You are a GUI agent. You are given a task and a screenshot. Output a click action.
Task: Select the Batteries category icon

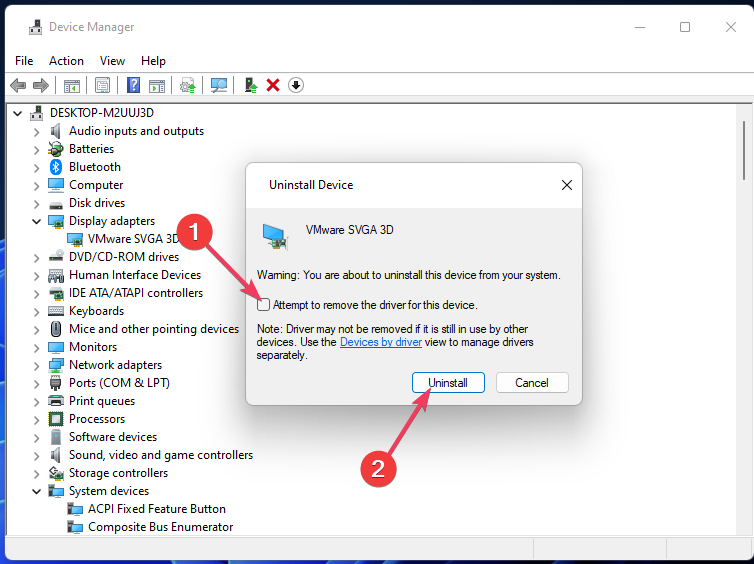pyautogui.click(x=56, y=149)
